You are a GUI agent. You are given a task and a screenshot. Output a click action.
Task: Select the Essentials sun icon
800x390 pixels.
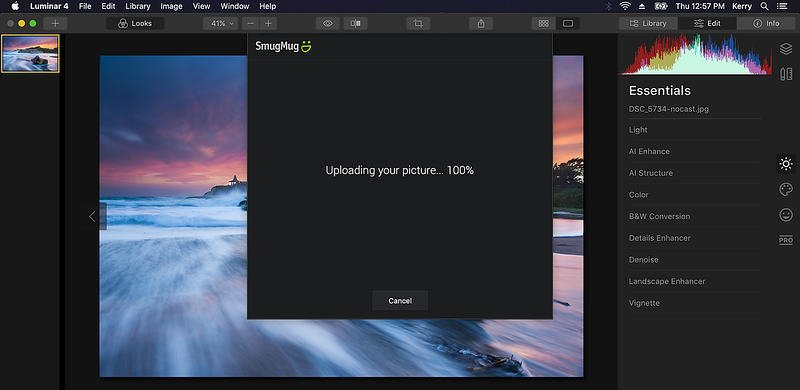786,164
